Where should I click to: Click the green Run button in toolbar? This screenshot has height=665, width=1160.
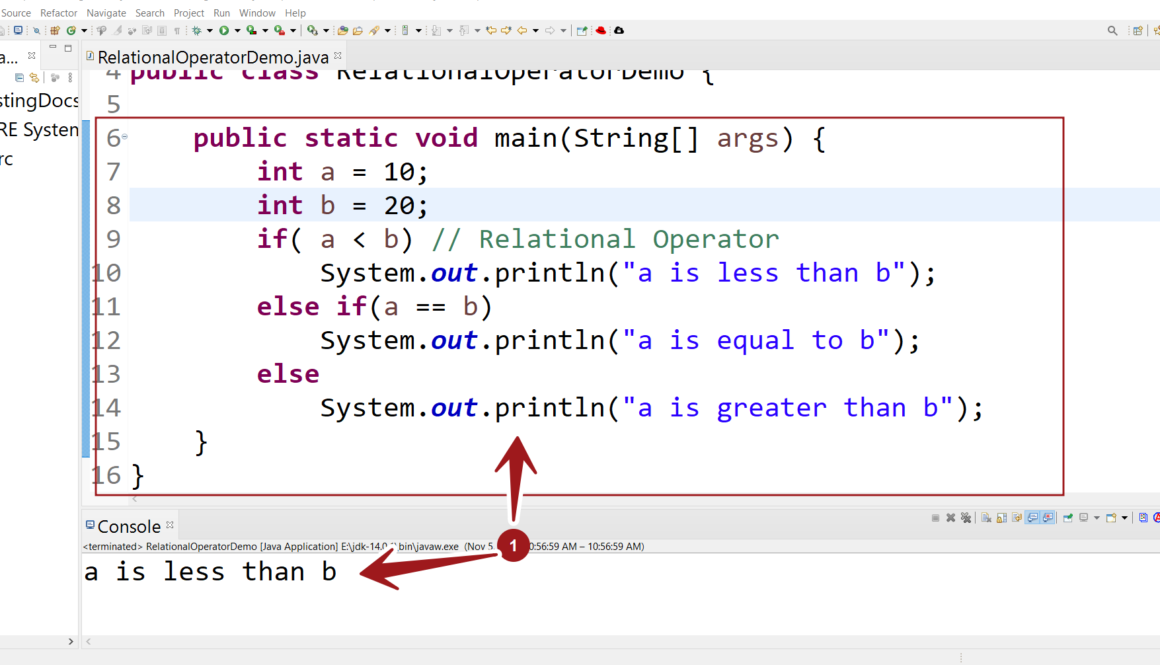pos(224,31)
